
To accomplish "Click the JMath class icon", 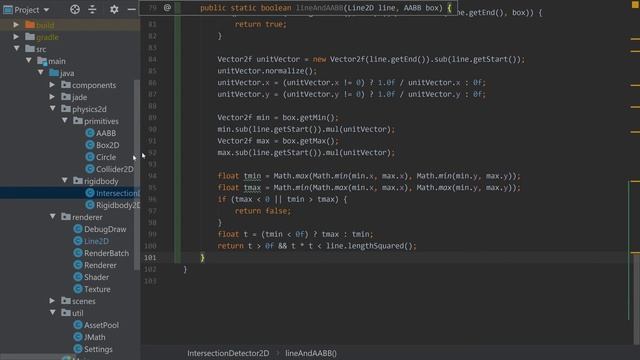I will tap(78, 337).
